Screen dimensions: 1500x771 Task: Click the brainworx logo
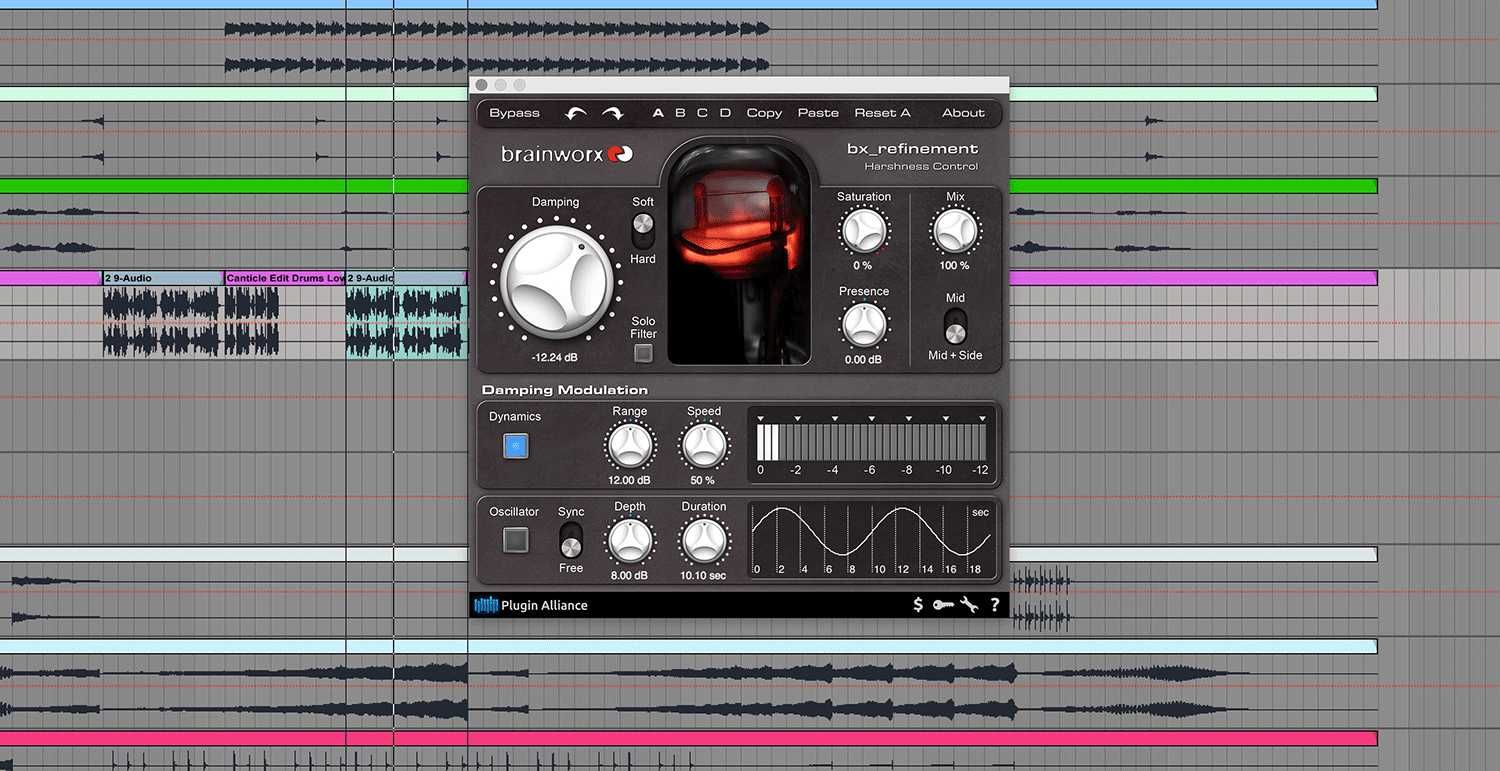tap(567, 154)
